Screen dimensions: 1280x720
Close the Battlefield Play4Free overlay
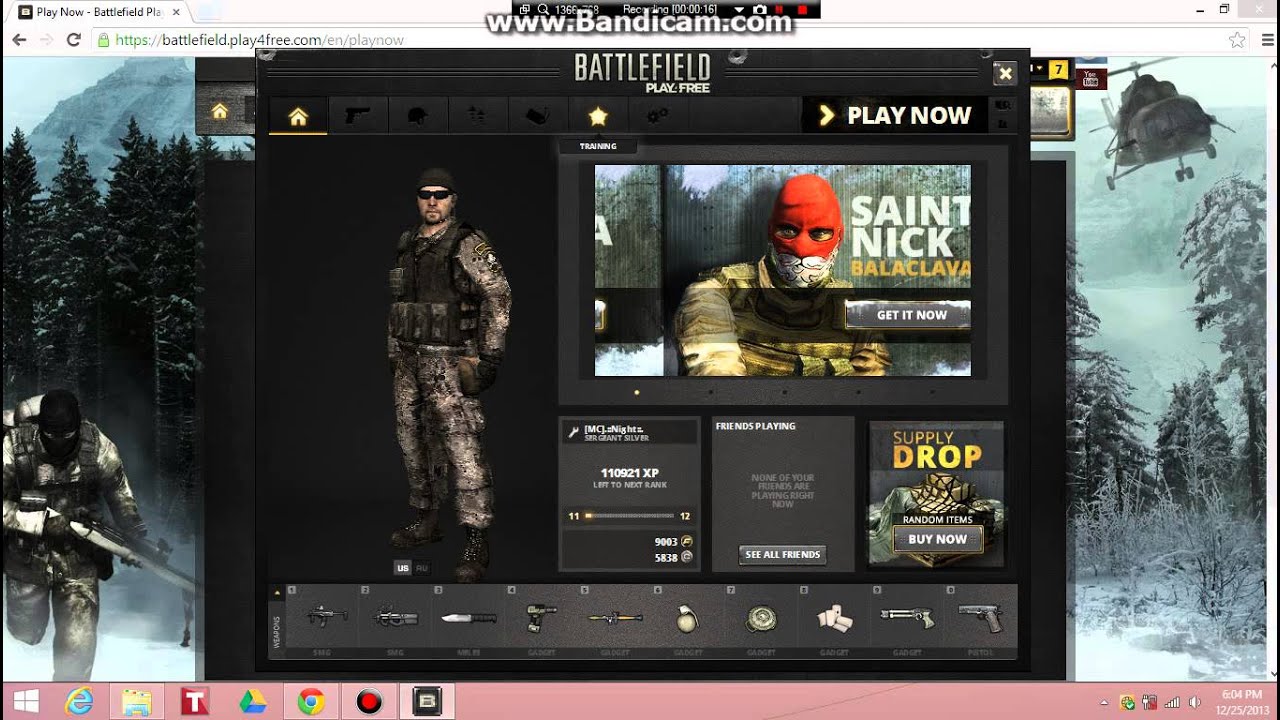pos(1005,73)
